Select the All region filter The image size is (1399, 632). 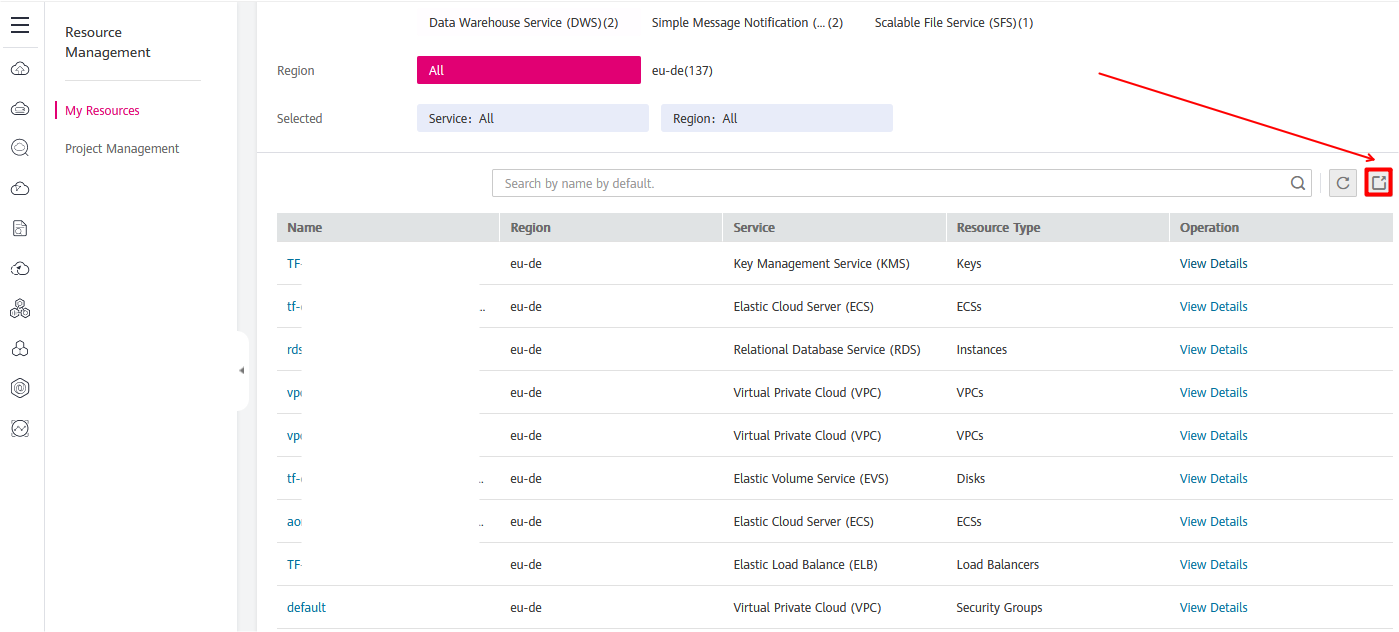[528, 70]
